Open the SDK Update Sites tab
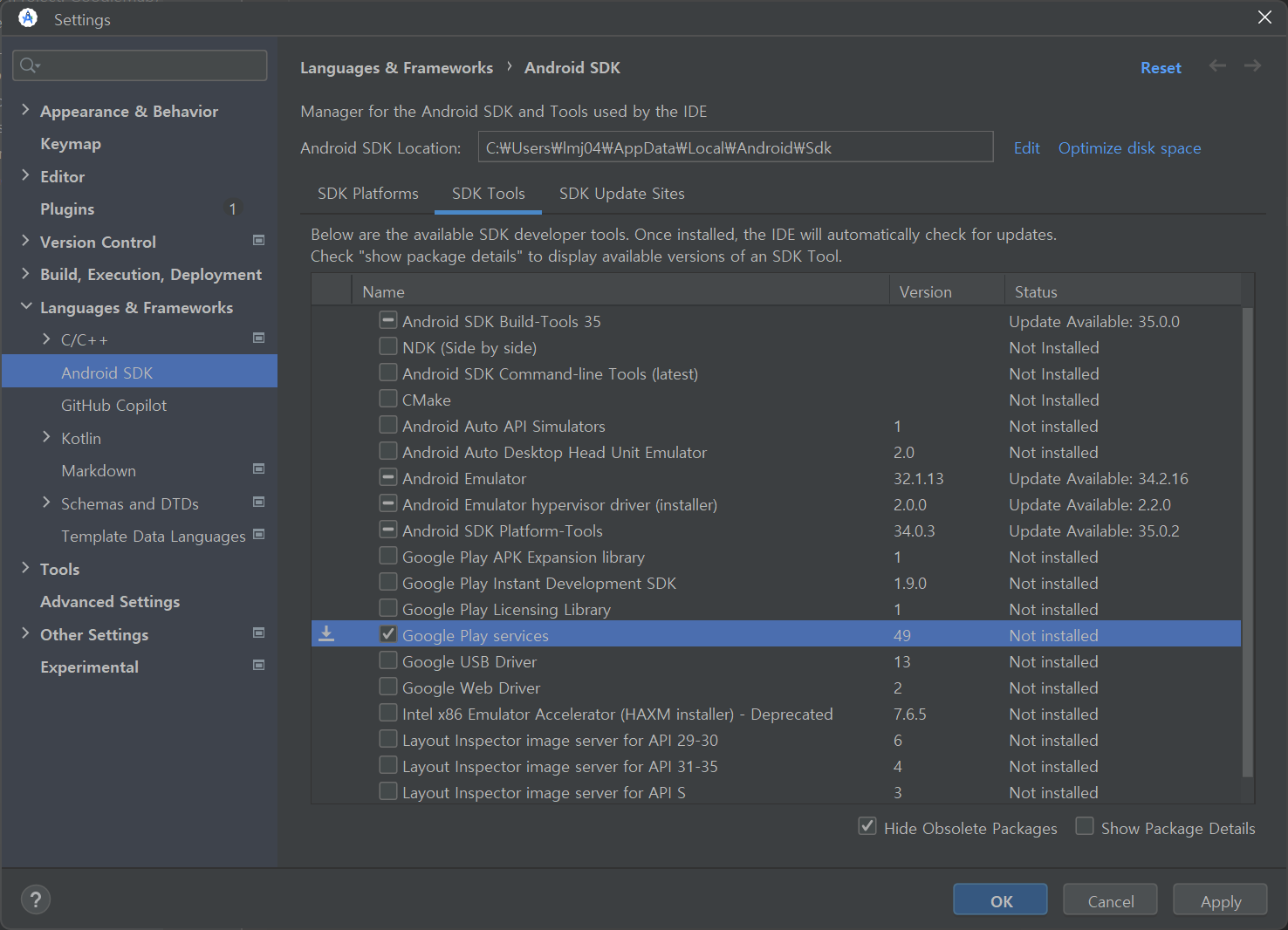Image resolution: width=1288 pixels, height=930 pixels. pyautogui.click(x=621, y=194)
